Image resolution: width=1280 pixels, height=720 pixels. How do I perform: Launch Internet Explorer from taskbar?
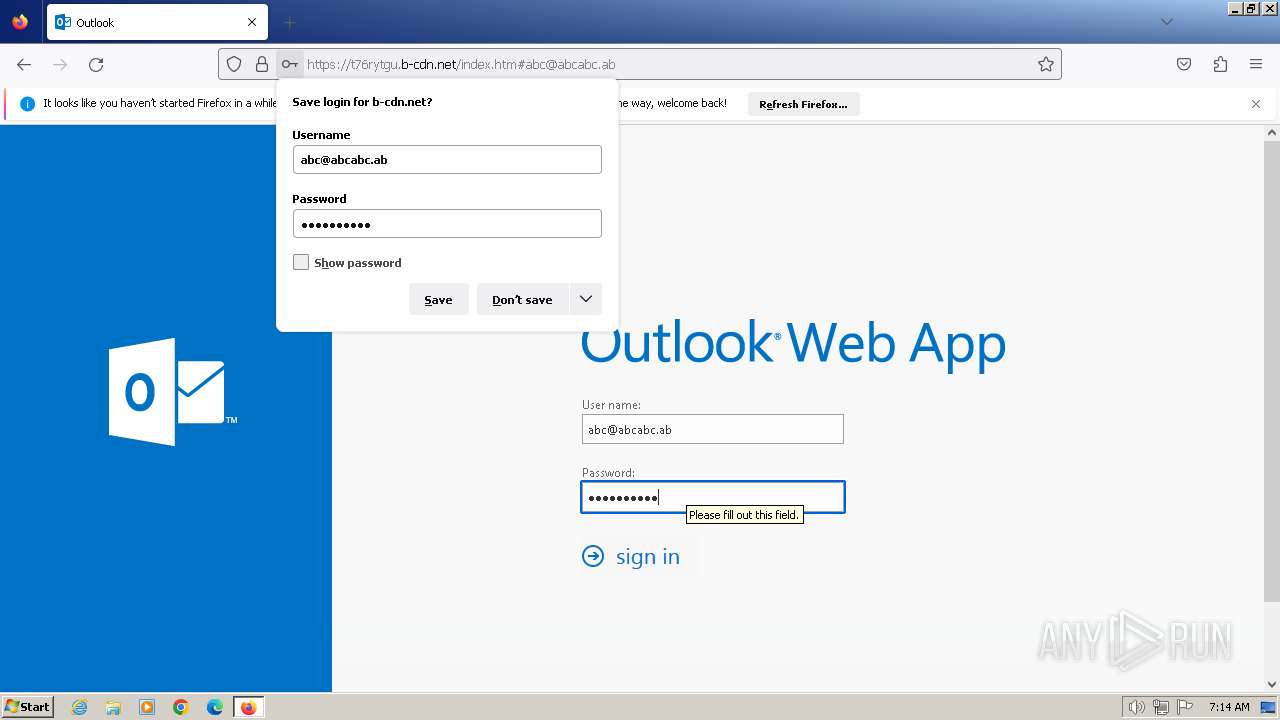click(x=79, y=707)
